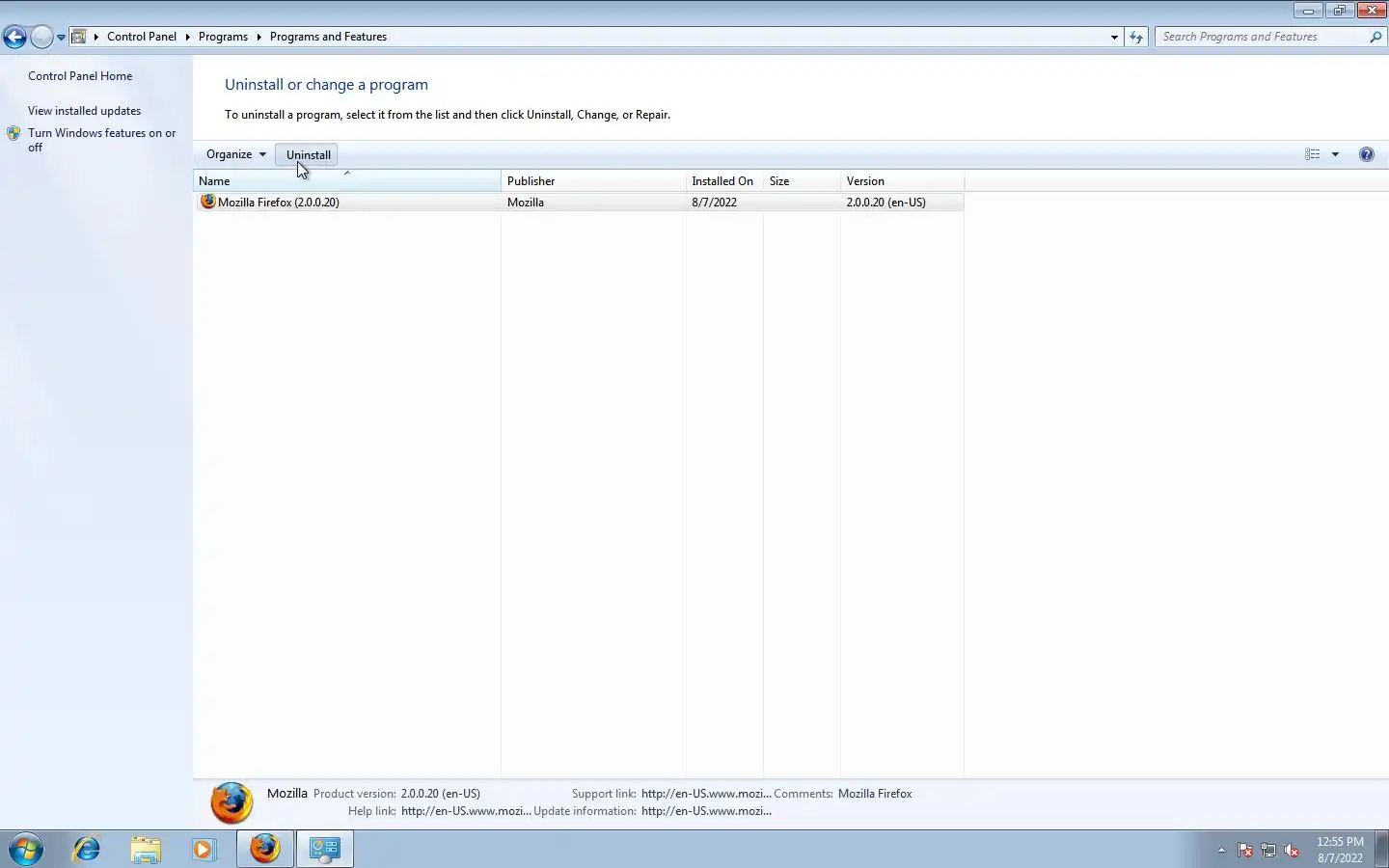This screenshot has height=868, width=1389.
Task: Select Control Panel in the breadcrumb
Action: click(x=142, y=37)
